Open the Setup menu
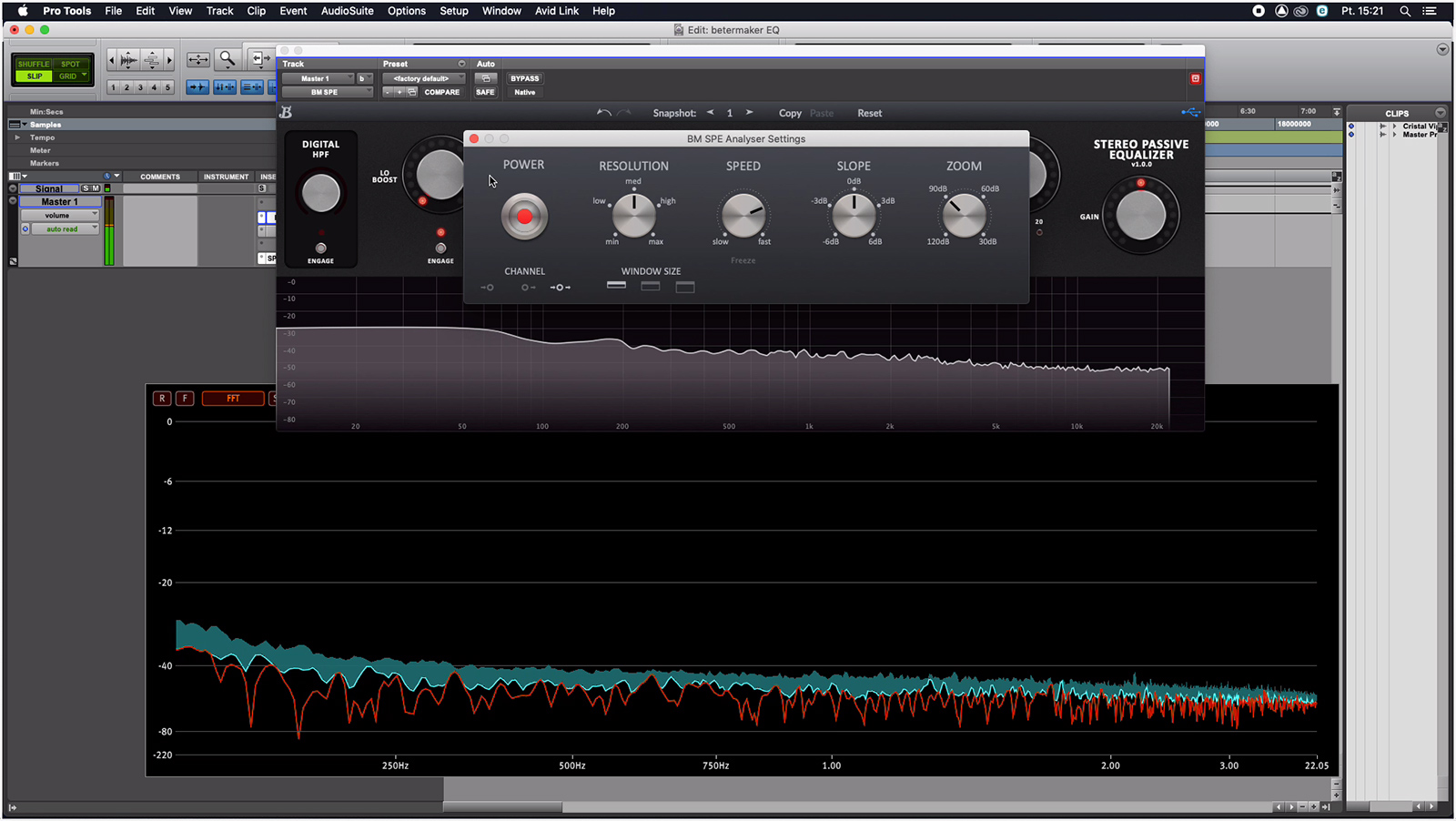The image size is (1456, 821). [x=453, y=11]
